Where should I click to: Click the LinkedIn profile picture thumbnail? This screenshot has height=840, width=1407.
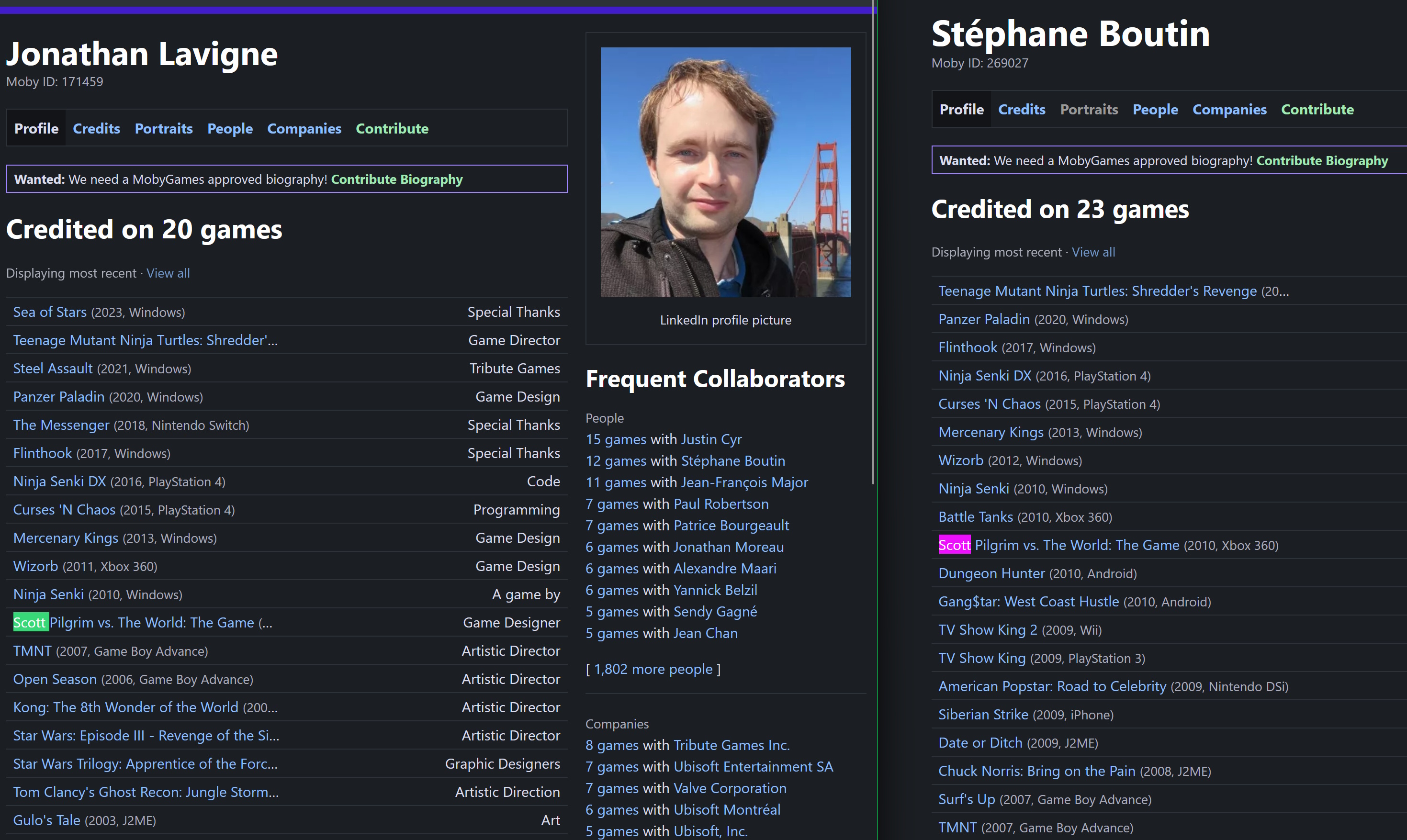tap(726, 172)
